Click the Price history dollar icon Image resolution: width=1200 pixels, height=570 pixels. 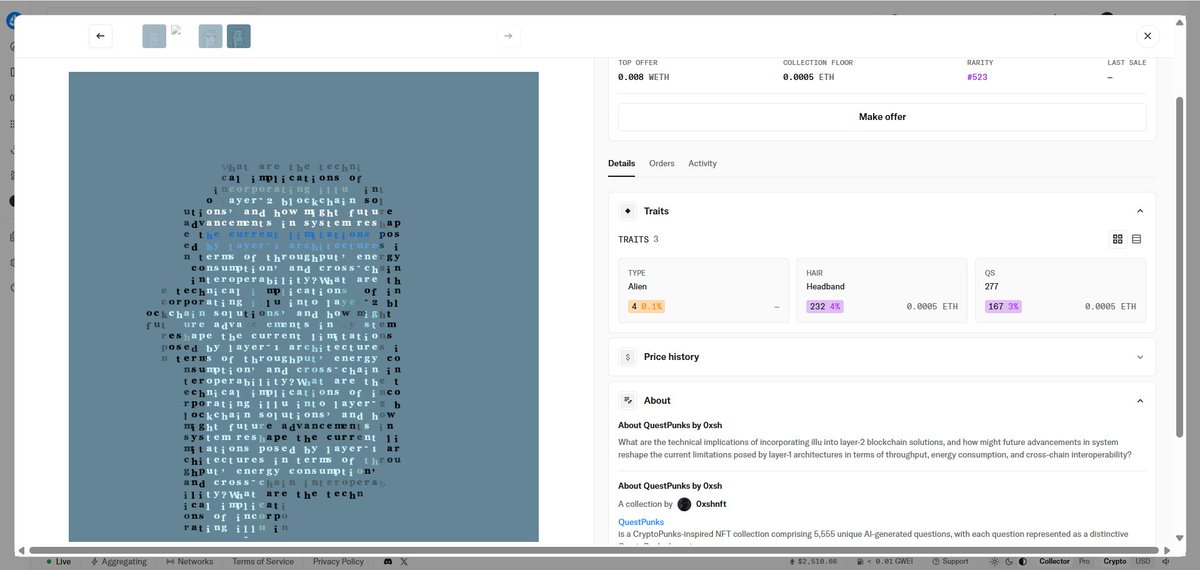click(628, 357)
